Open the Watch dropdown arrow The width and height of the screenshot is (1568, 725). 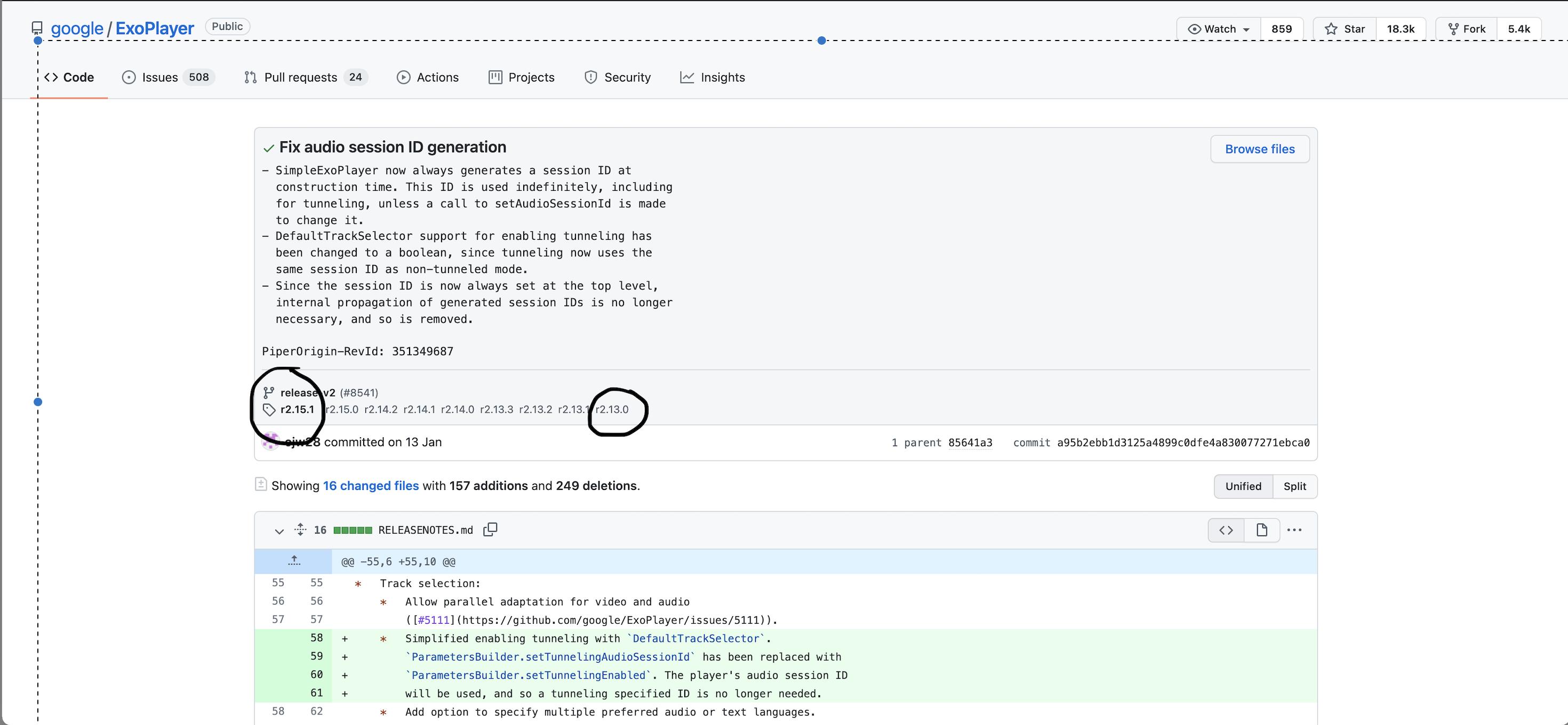(x=1246, y=29)
